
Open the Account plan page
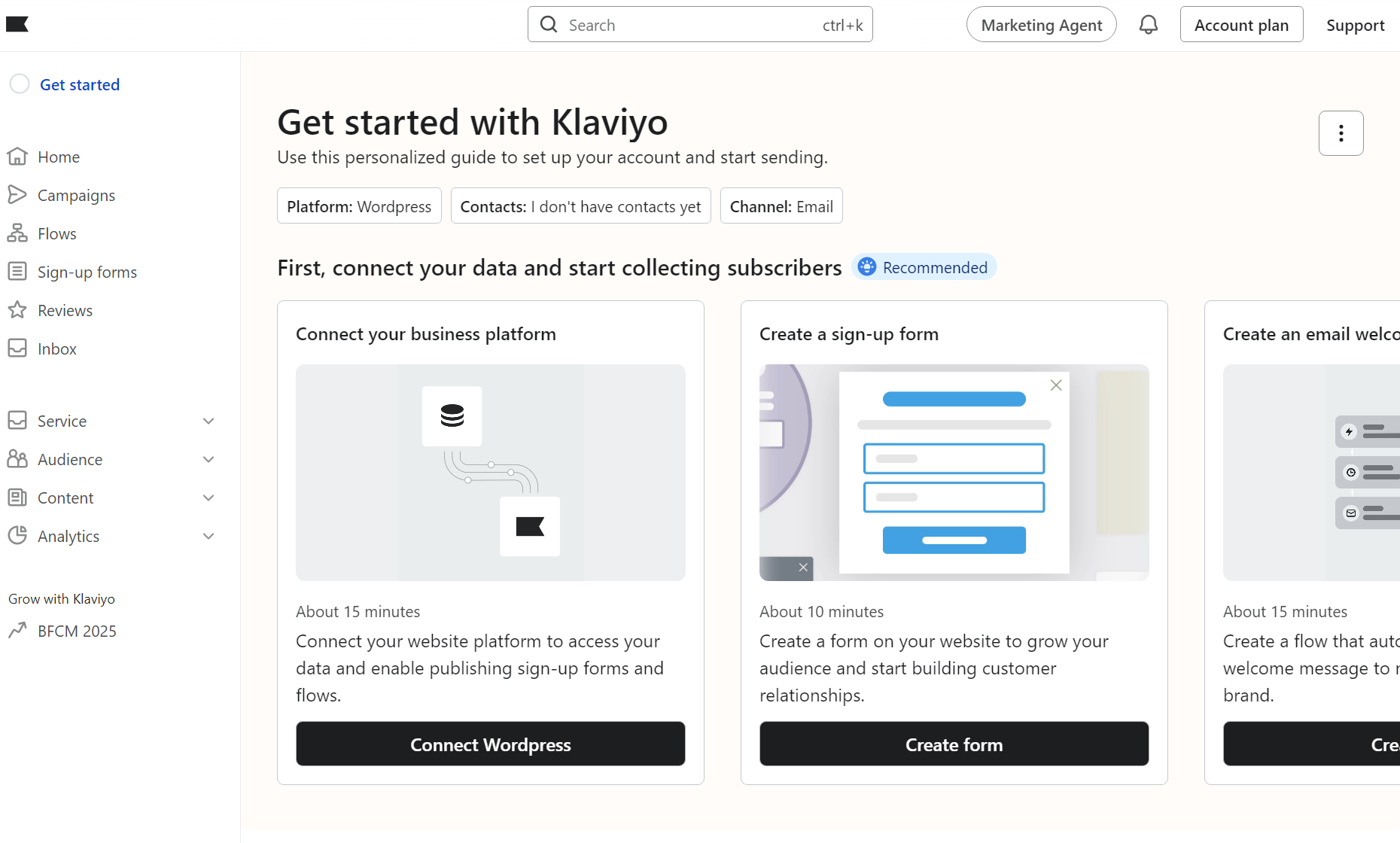(x=1241, y=24)
